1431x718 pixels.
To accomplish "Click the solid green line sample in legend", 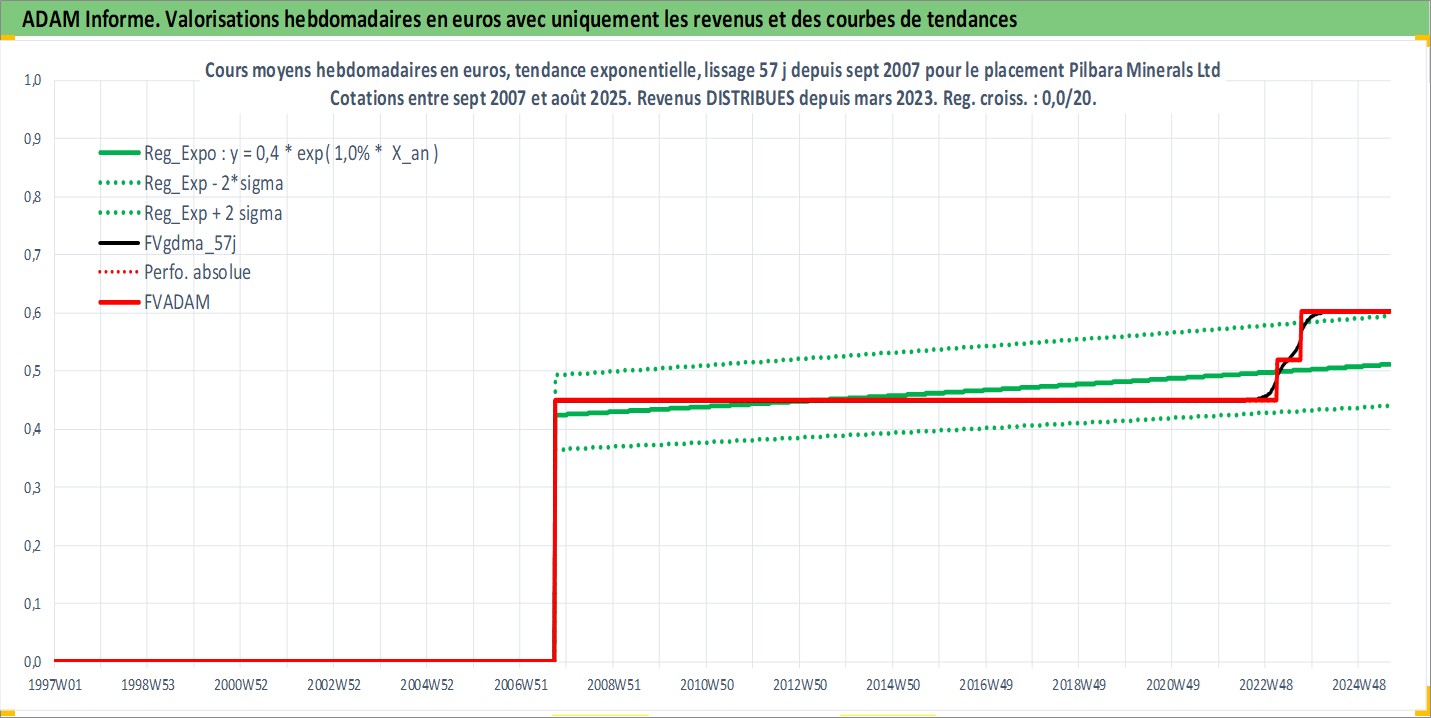I will click(x=118, y=153).
